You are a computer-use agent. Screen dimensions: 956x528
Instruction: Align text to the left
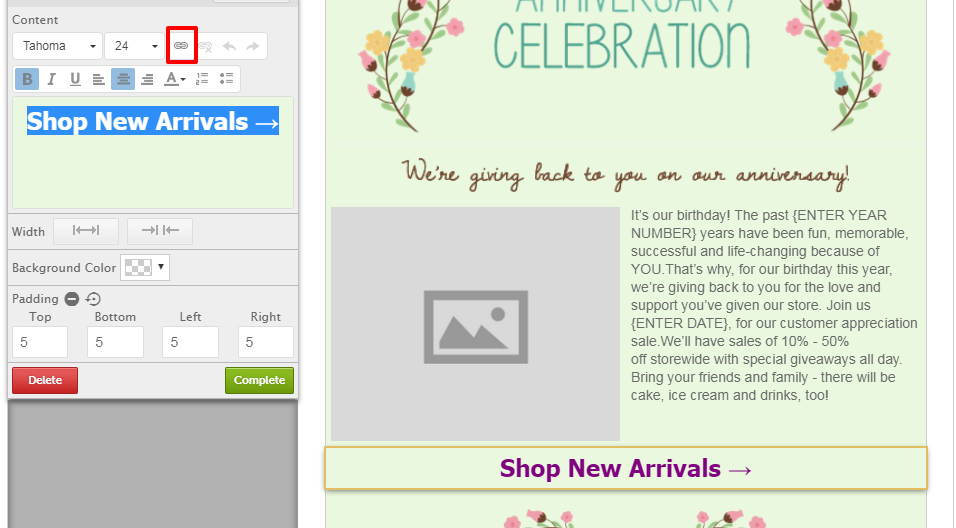pyautogui.click(x=98, y=79)
